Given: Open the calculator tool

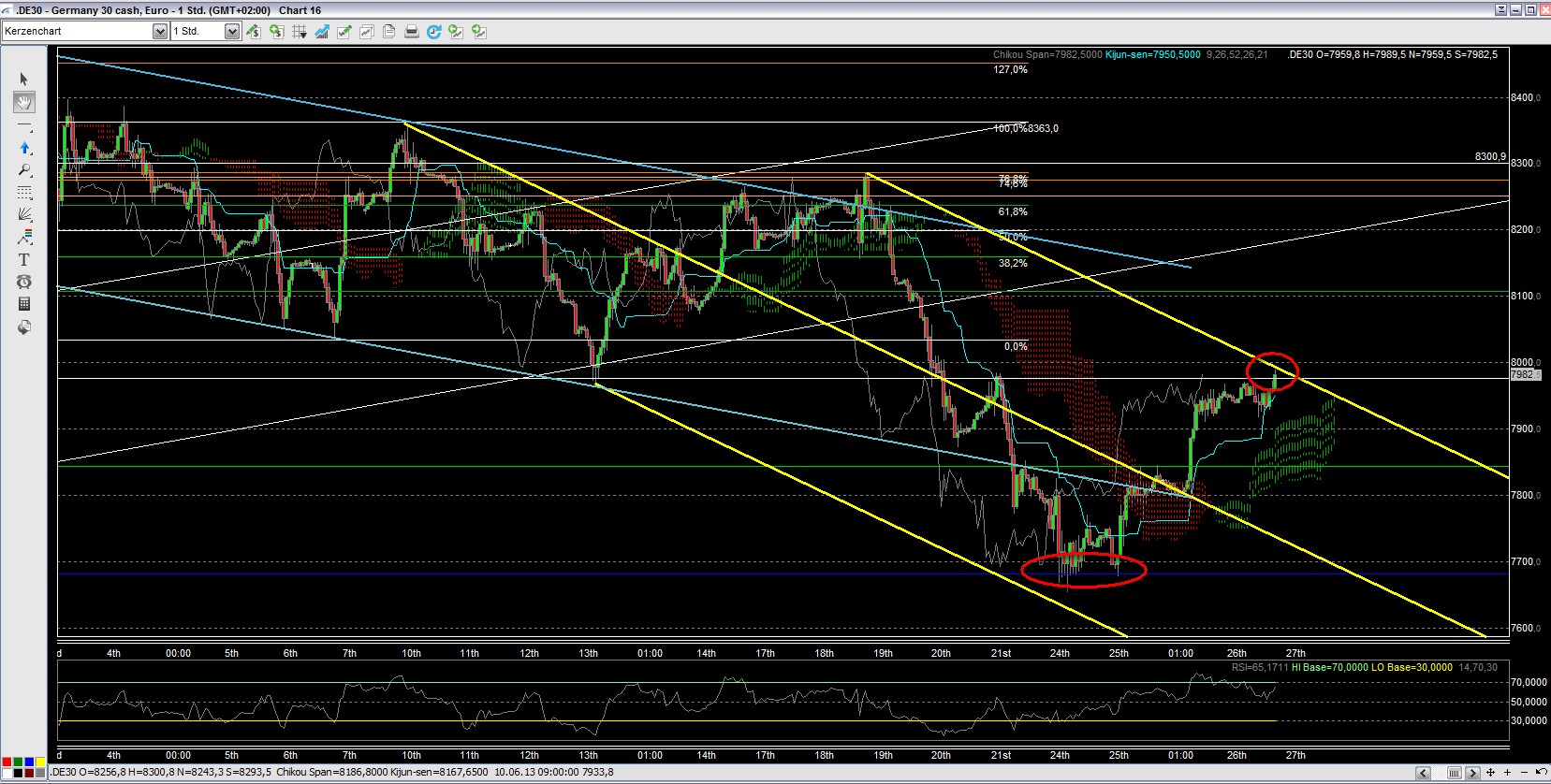Looking at the screenshot, I should point(24,304).
